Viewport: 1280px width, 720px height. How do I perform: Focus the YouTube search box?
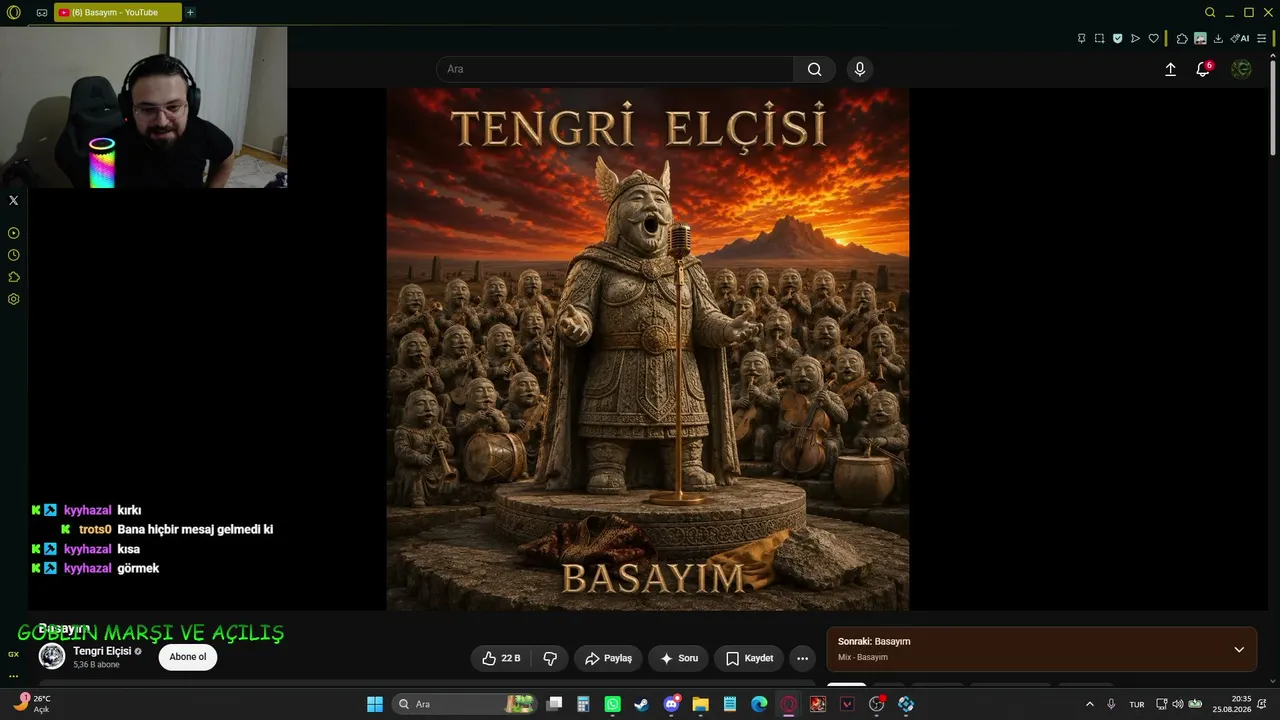click(x=615, y=69)
